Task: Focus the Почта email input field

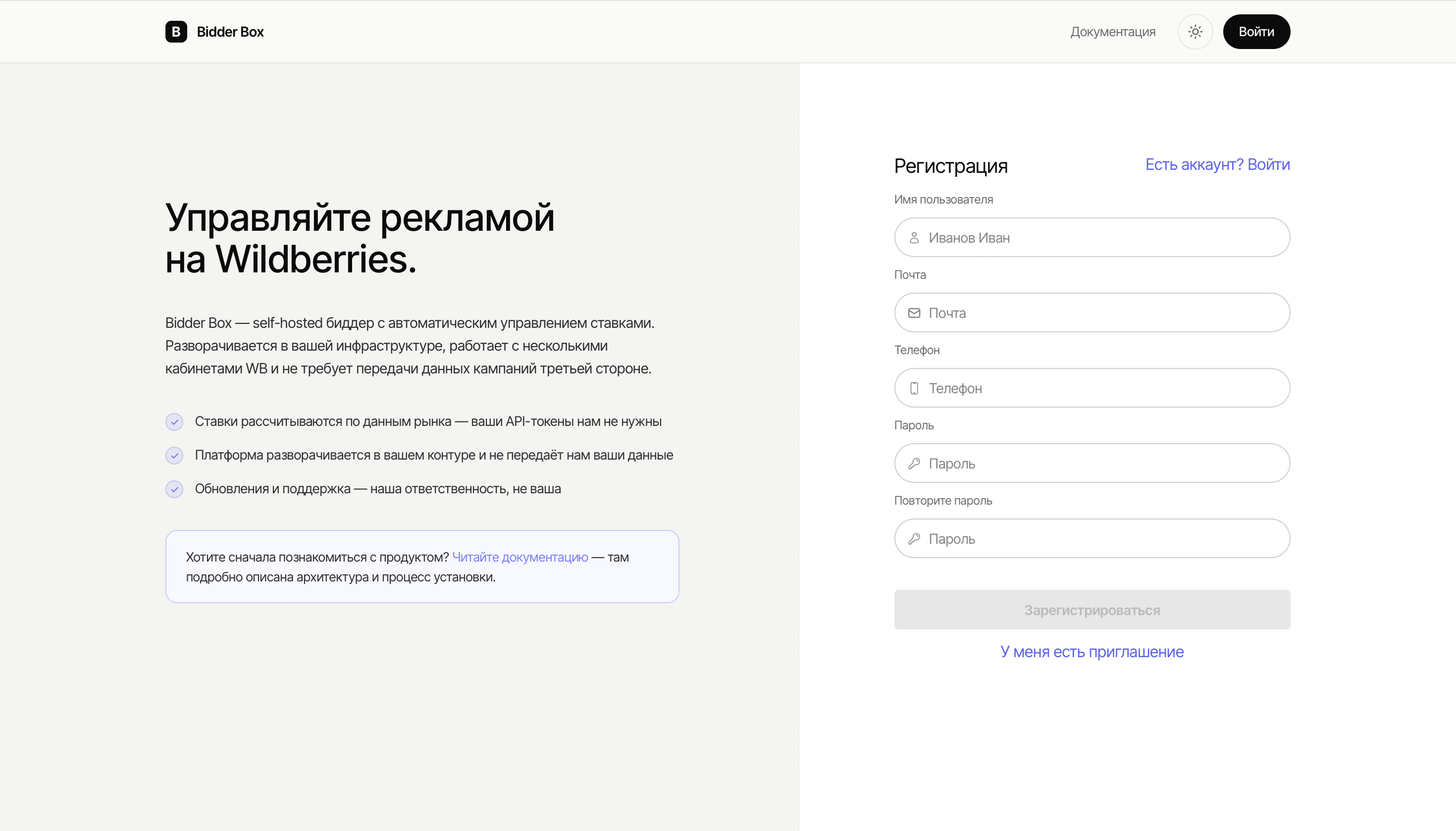Action: [x=1092, y=313]
